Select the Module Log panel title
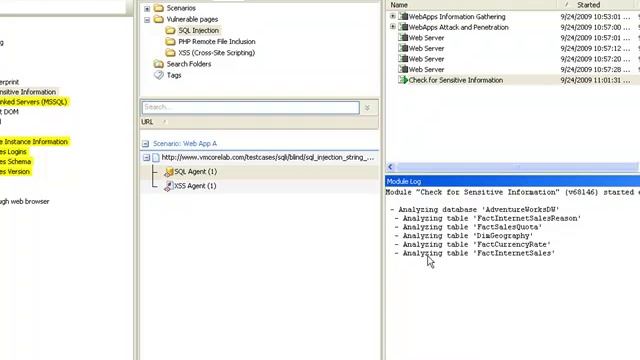 tap(404, 182)
